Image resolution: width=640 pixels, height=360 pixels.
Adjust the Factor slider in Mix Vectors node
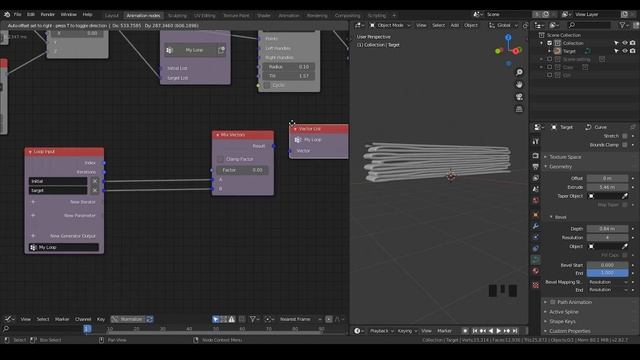coord(242,170)
